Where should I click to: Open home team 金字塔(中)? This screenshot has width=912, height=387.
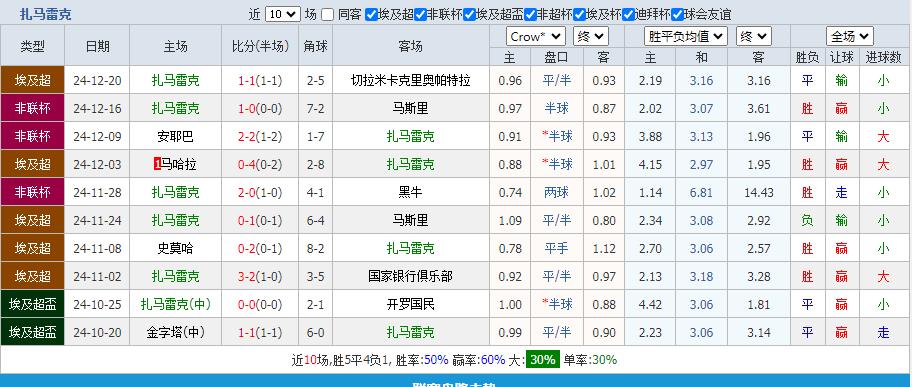[x=176, y=332]
